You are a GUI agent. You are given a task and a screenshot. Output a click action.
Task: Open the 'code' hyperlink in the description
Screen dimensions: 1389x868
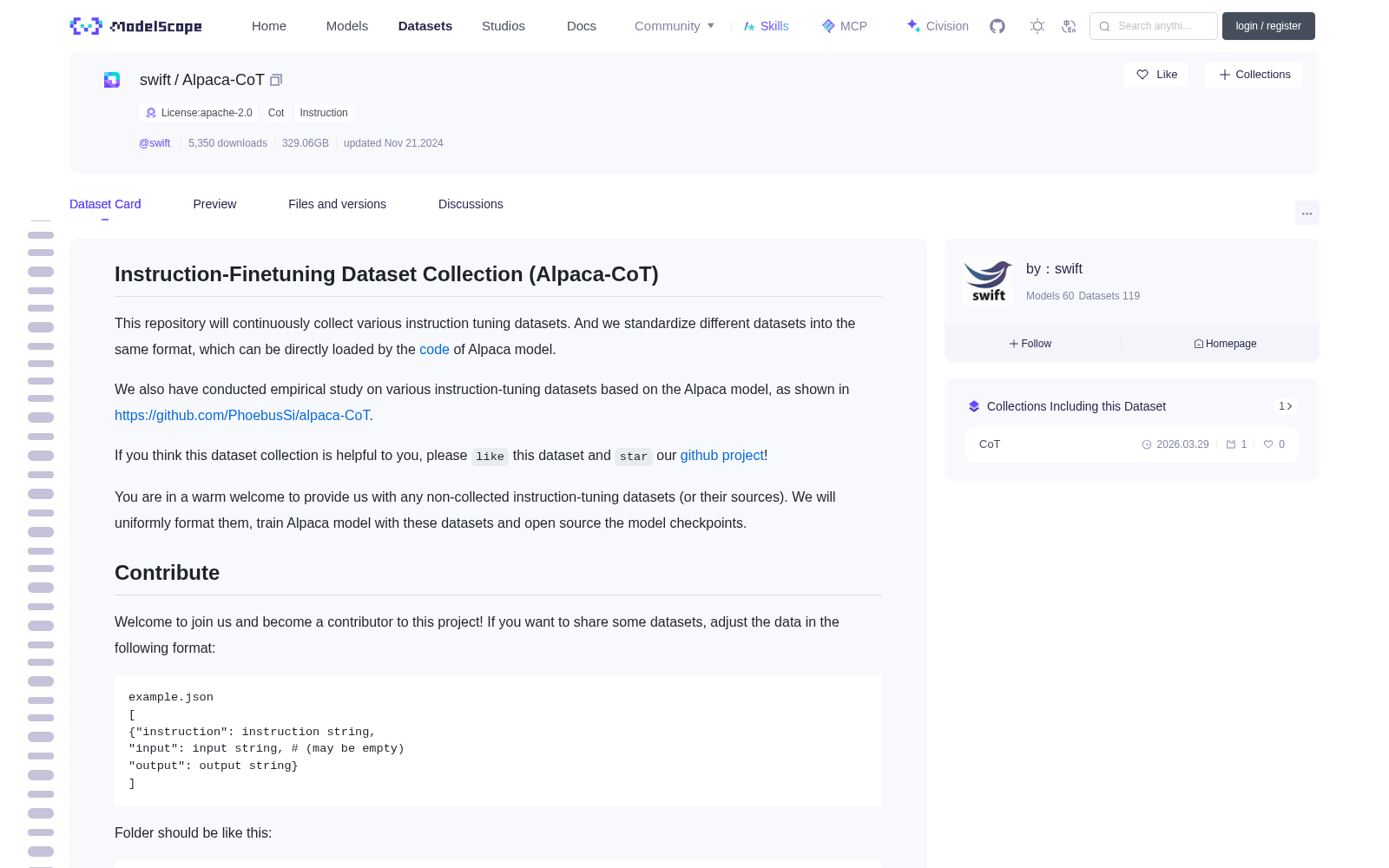pos(434,349)
